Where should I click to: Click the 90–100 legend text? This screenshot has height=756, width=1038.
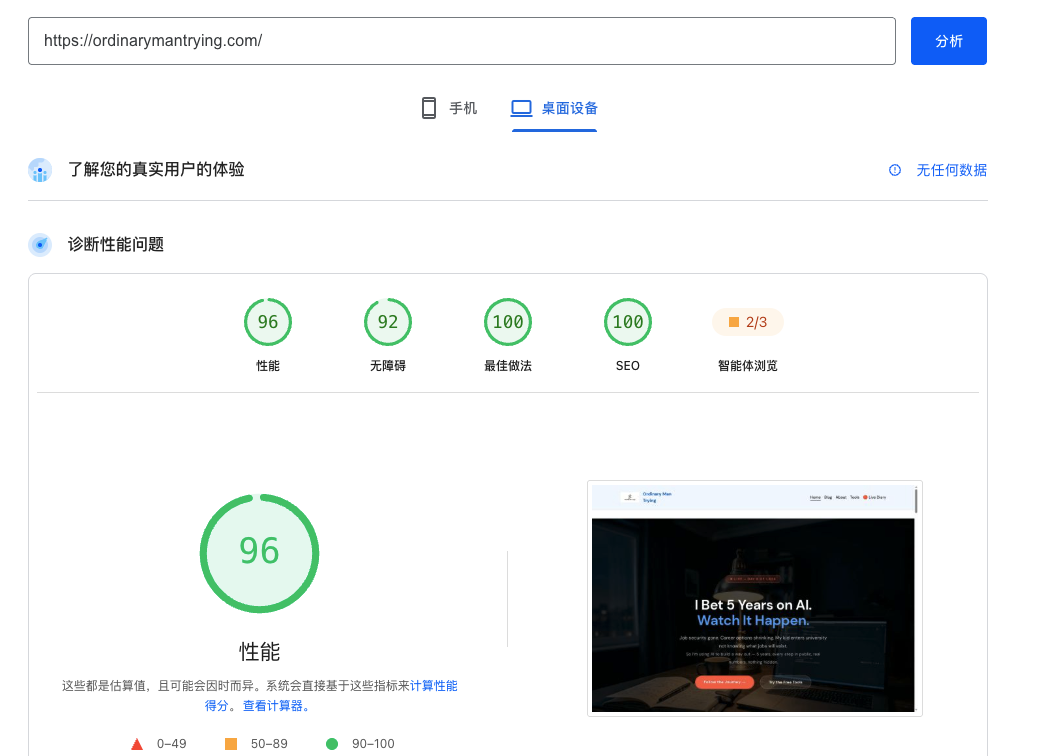tap(373, 744)
